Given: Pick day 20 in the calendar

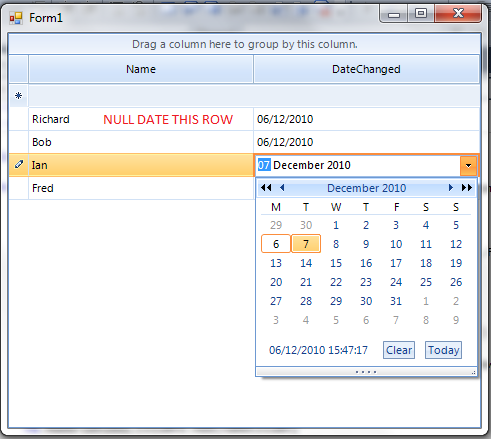Looking at the screenshot, I should pos(276,282).
